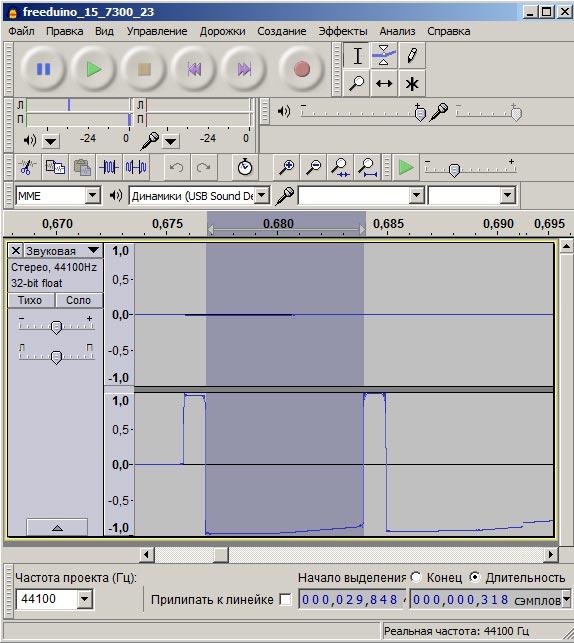
Task: Begin recording with the Record button
Action: click(302, 69)
